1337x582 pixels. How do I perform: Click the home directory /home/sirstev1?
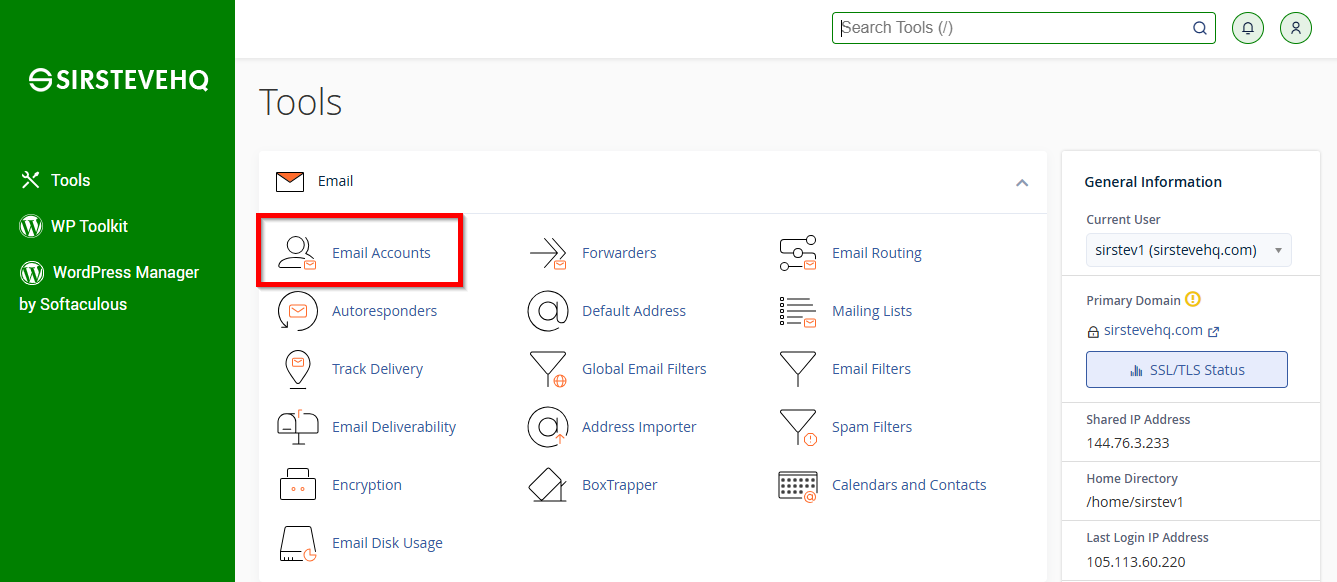pos(1135,502)
